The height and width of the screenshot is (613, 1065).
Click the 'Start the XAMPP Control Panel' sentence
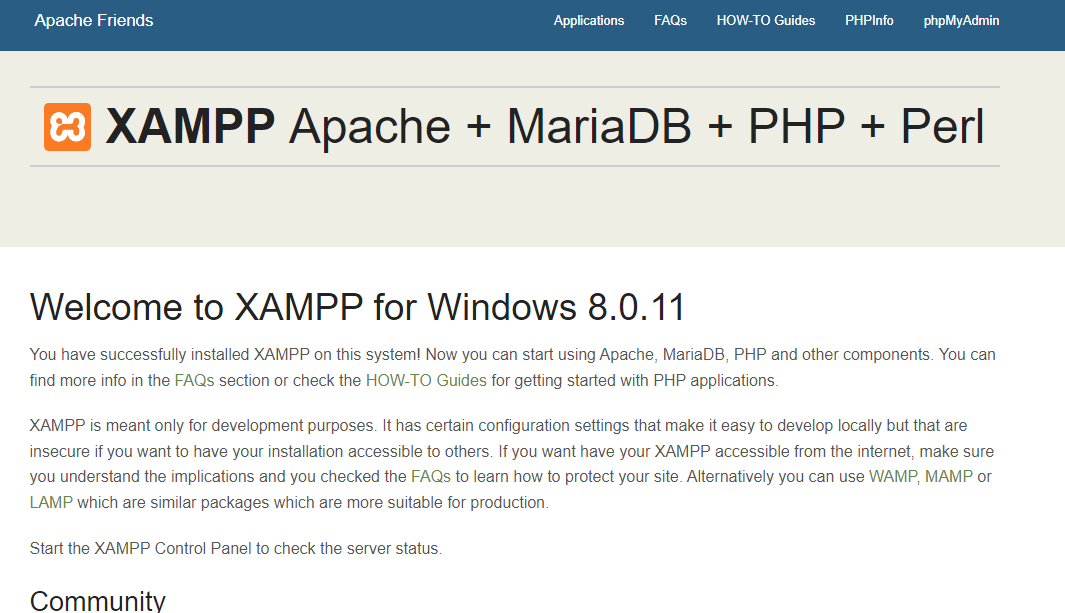tap(236, 549)
